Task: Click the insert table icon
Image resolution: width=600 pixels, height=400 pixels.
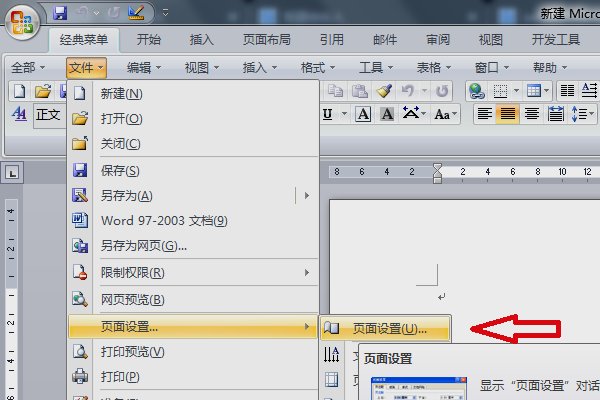Action: (x=533, y=91)
